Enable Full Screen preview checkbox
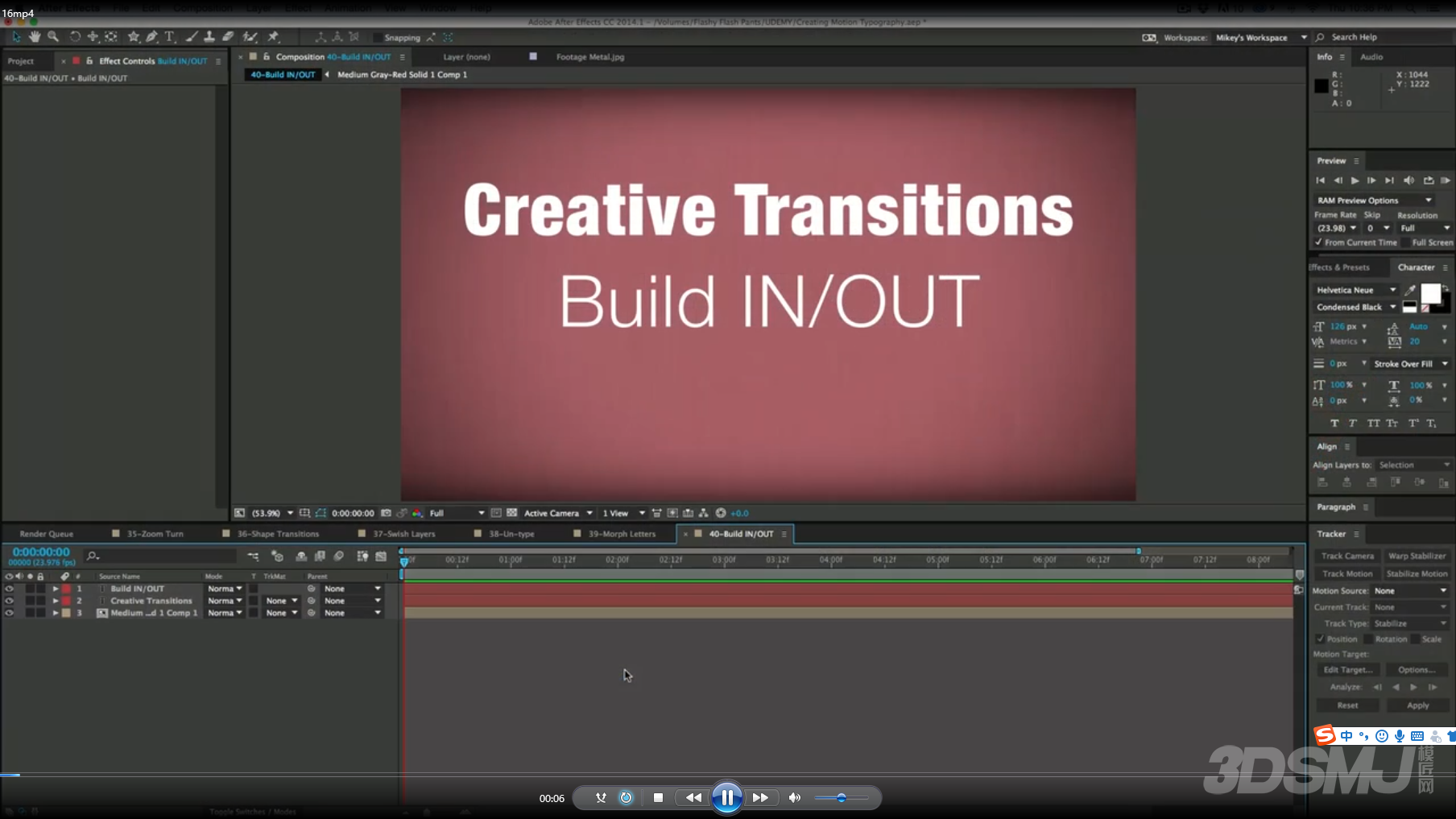This screenshot has height=819, width=1456. 1406,242
